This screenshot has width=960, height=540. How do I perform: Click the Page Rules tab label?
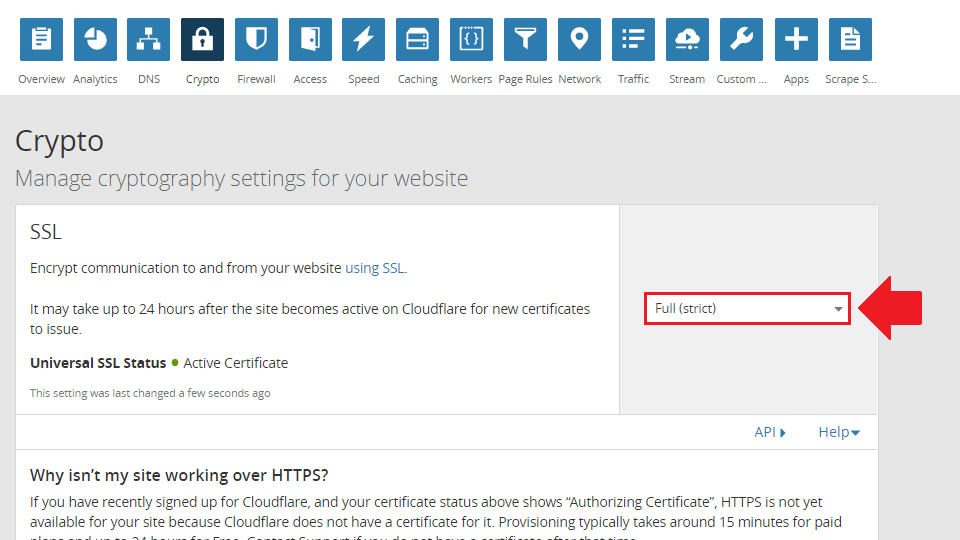(525, 79)
